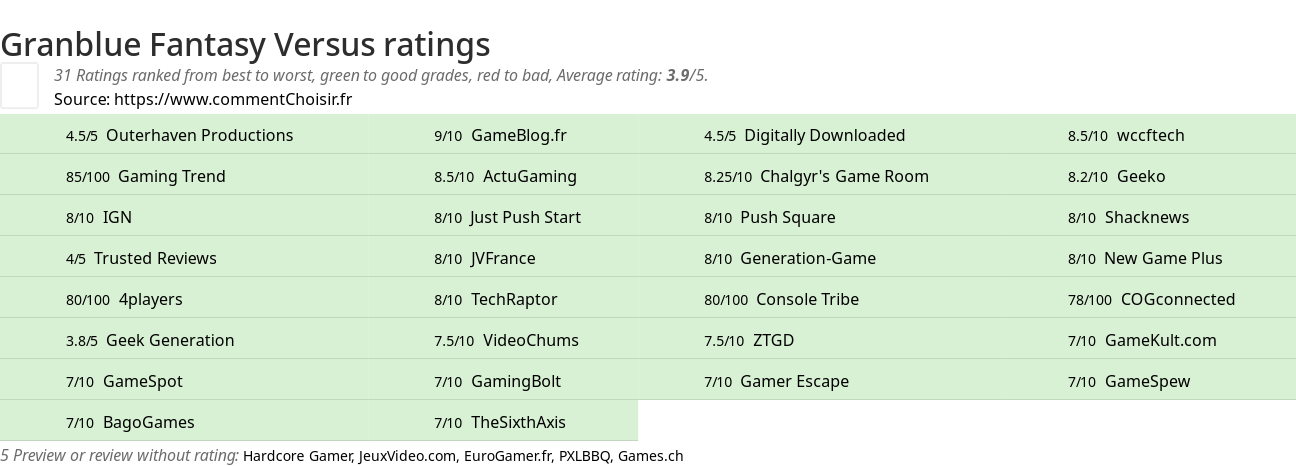Click the TechRaptor review entry
The width and height of the screenshot is (1296, 466).
pos(514,299)
